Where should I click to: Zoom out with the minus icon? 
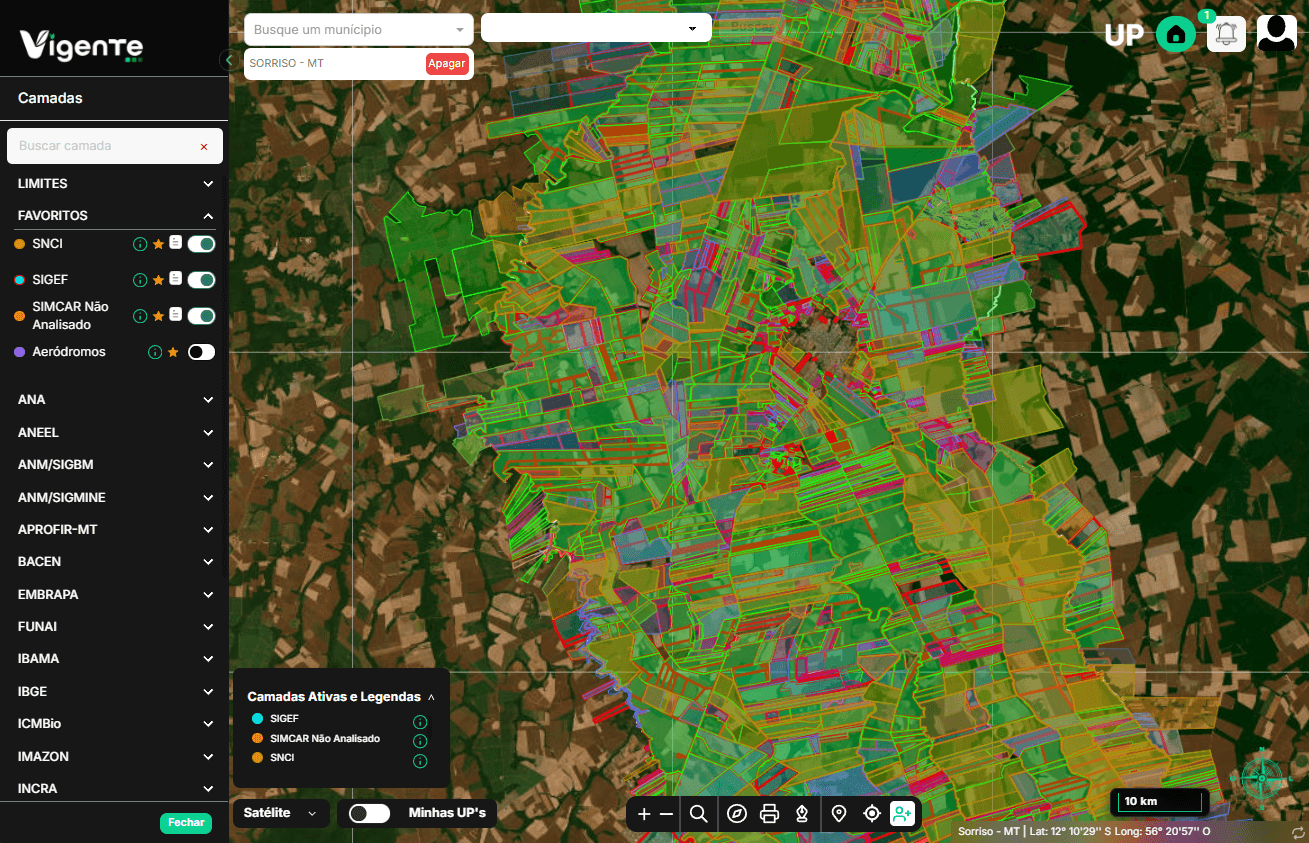click(667, 814)
